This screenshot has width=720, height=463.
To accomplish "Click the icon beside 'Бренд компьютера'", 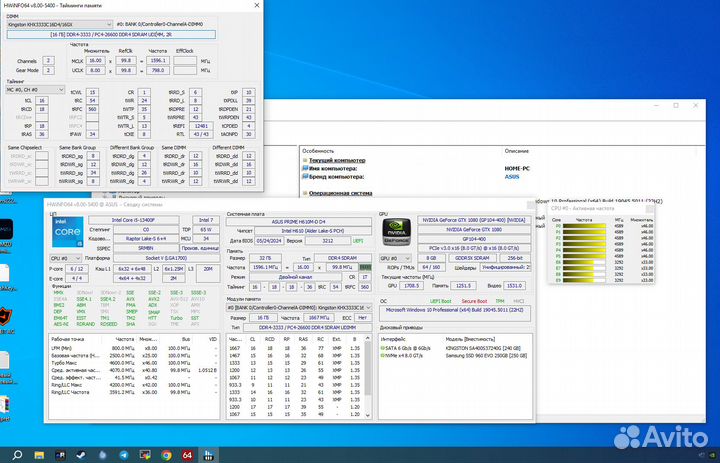I will point(305,176).
